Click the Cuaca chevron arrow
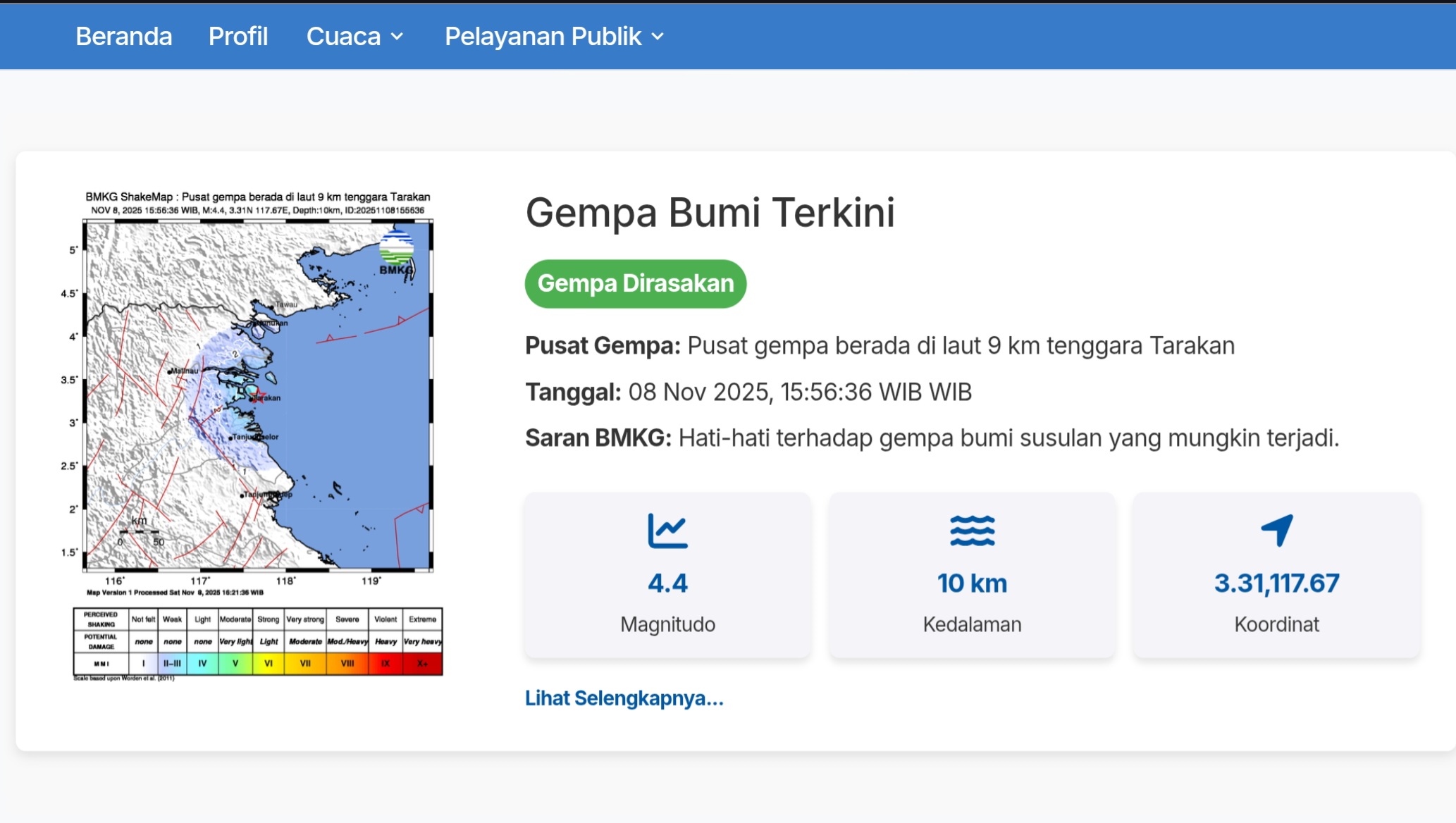 pyautogui.click(x=397, y=37)
